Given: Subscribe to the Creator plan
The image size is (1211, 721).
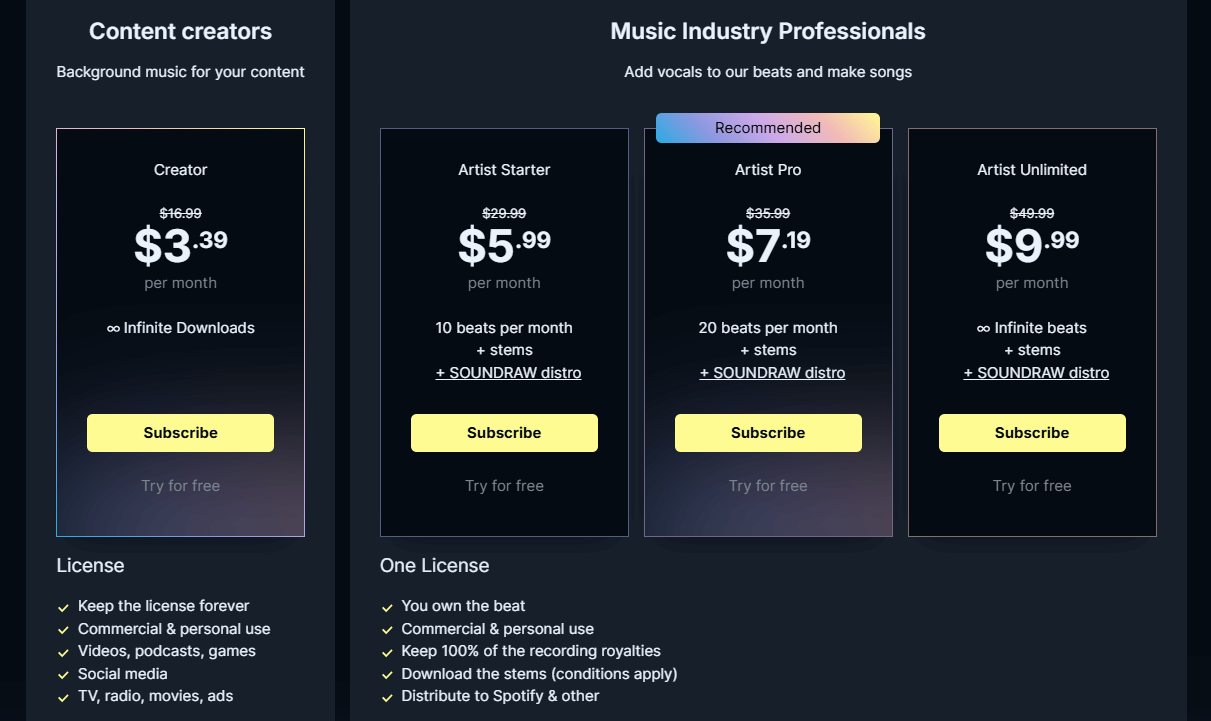Looking at the screenshot, I should coord(180,433).
